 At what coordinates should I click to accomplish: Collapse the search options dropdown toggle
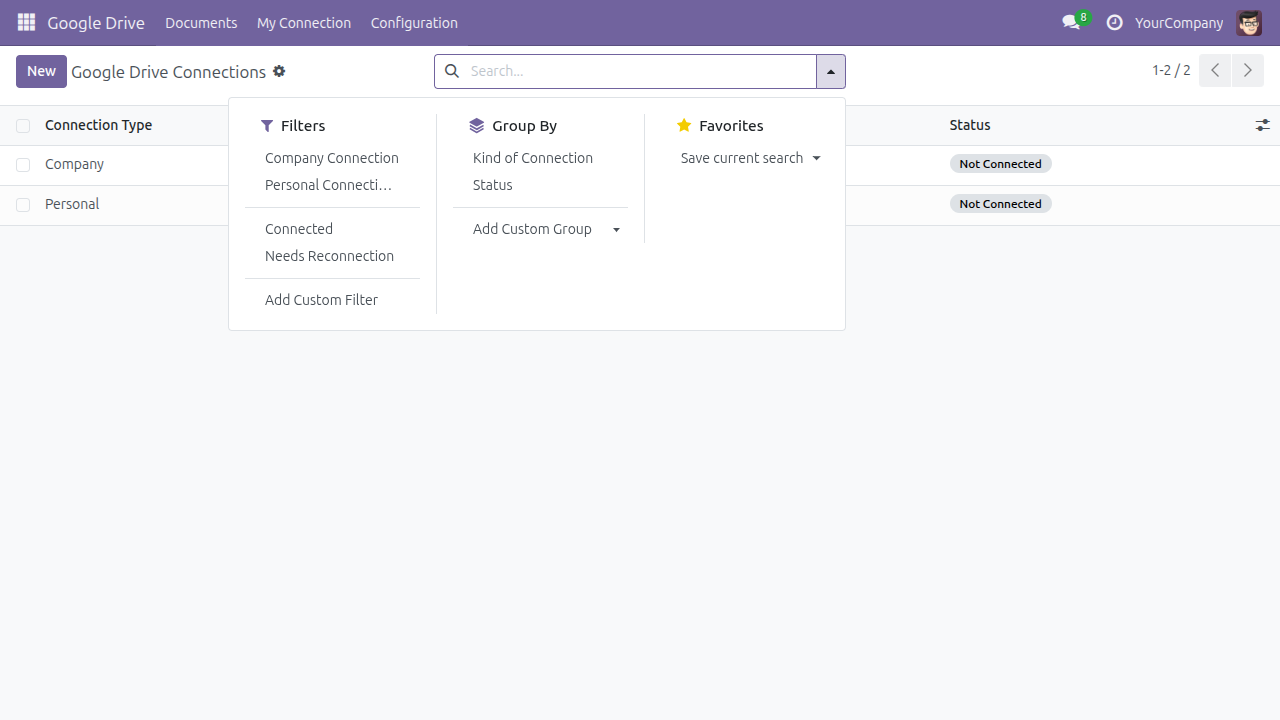(831, 71)
